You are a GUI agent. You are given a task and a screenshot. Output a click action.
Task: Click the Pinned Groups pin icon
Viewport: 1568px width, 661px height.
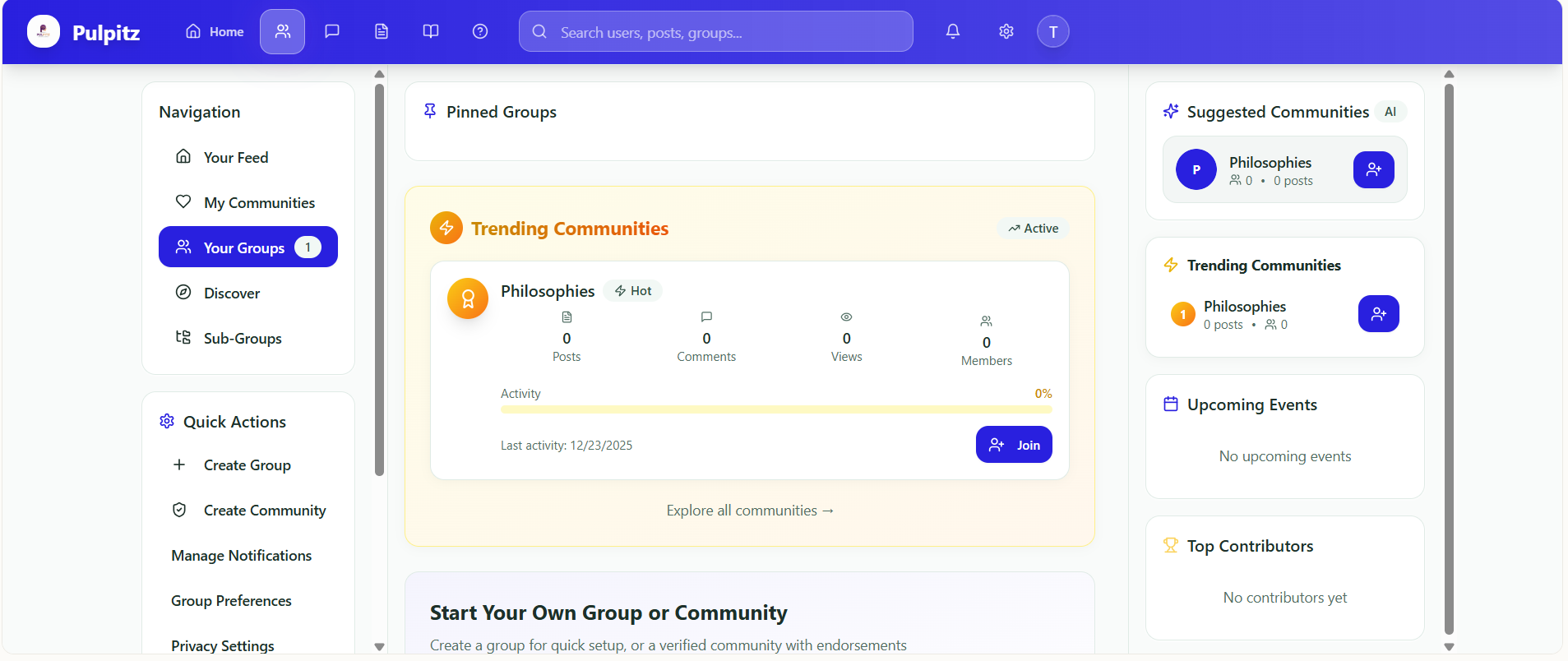click(430, 111)
